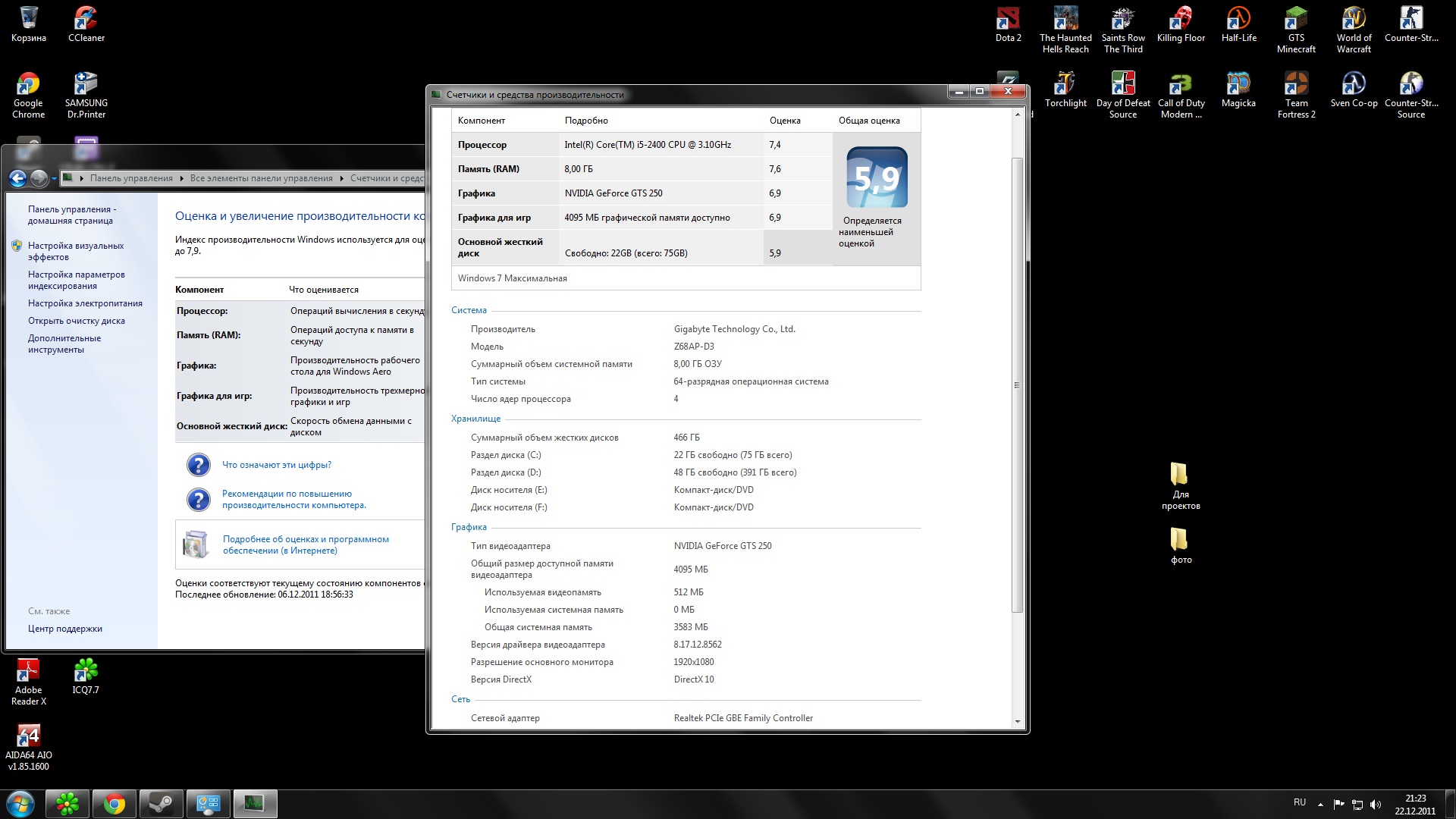Select 'Процессор' row in score table

tap(642, 145)
